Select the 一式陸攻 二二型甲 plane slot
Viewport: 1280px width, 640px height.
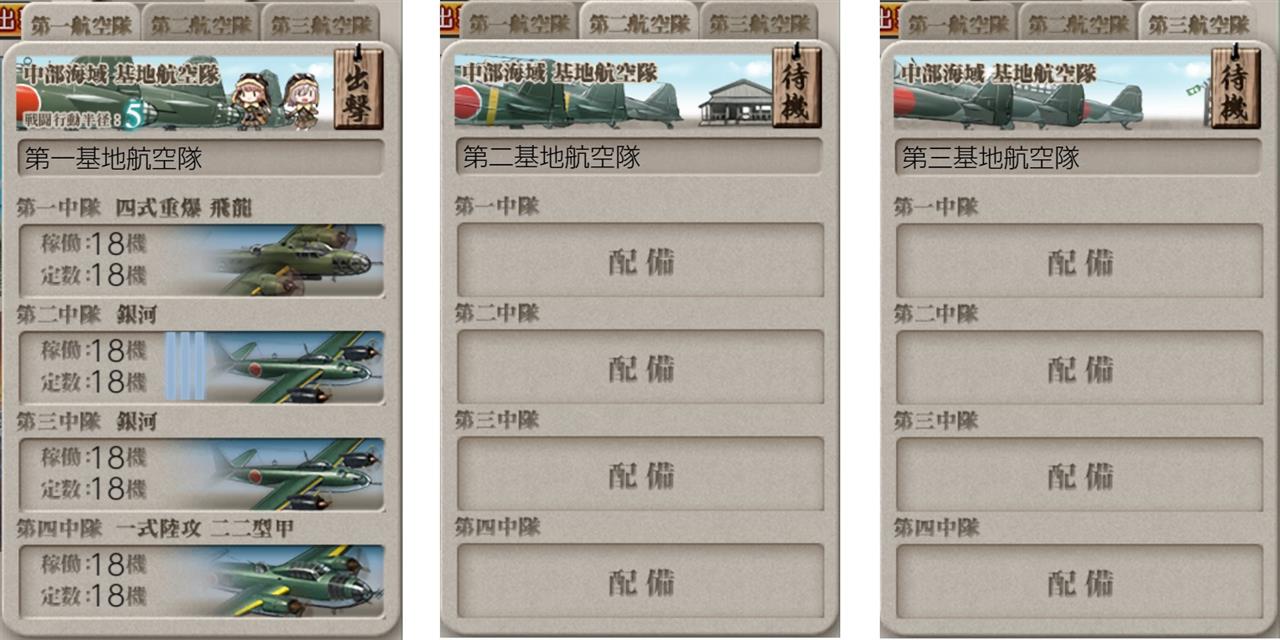point(202,581)
